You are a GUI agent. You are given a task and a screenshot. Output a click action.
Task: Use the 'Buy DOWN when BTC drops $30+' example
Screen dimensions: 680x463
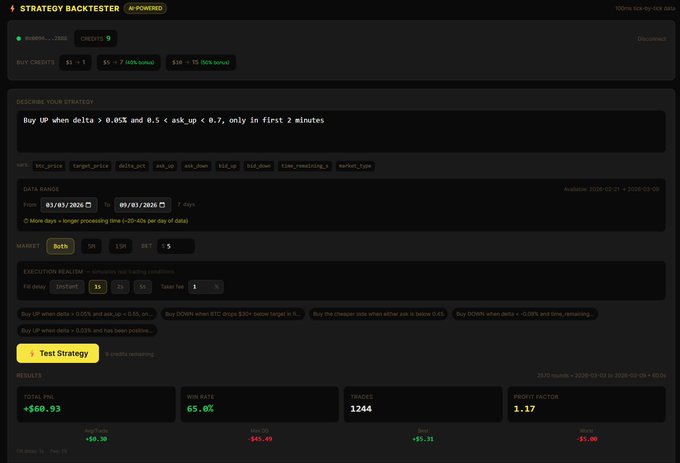click(x=232, y=314)
